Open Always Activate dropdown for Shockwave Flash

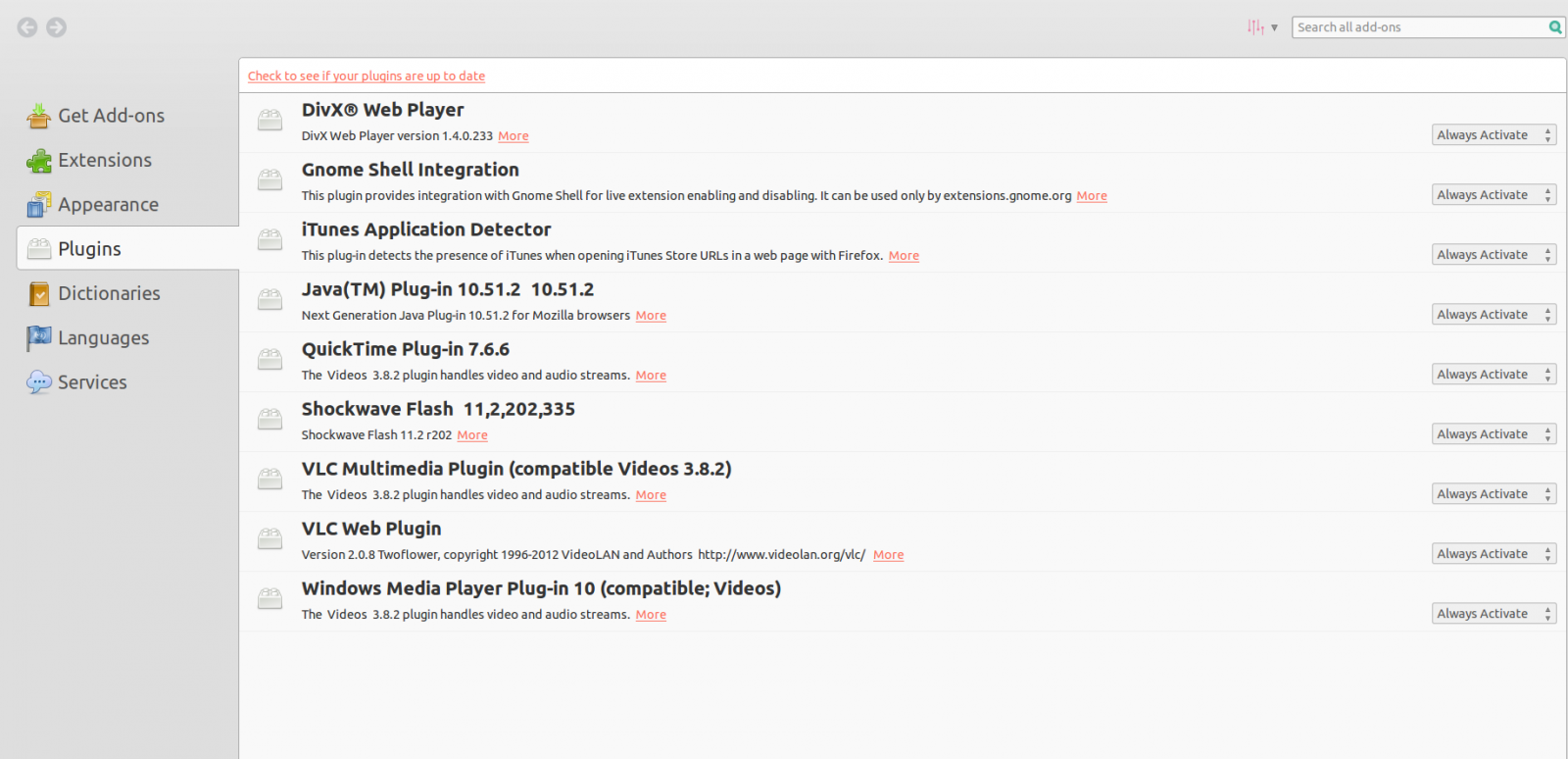[1494, 434]
